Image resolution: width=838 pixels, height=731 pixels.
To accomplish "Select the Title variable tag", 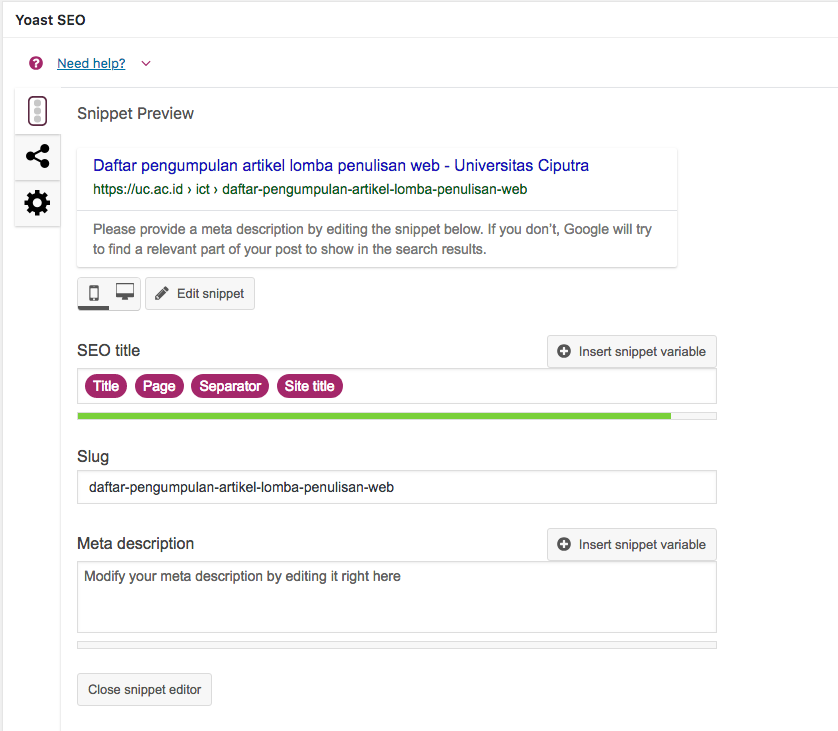I will point(106,386).
